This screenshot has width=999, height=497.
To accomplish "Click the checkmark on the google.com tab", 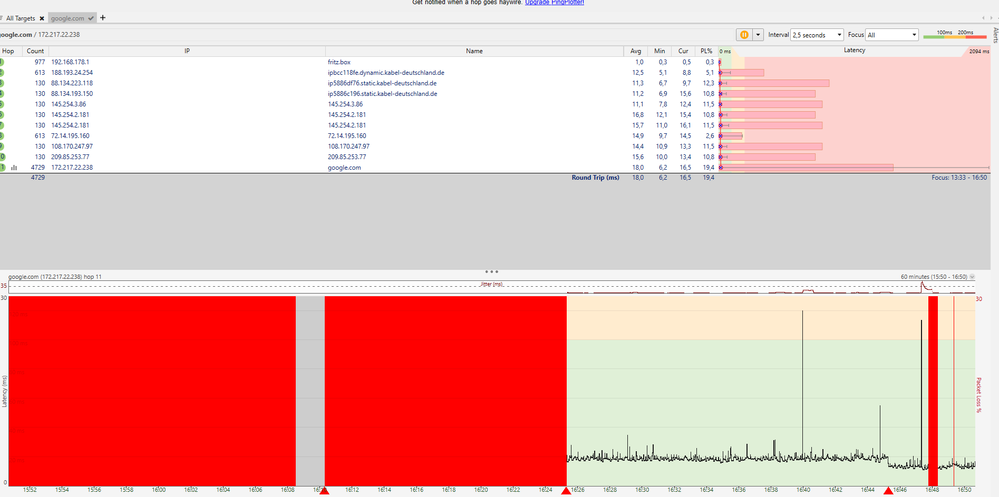I will click(x=91, y=18).
